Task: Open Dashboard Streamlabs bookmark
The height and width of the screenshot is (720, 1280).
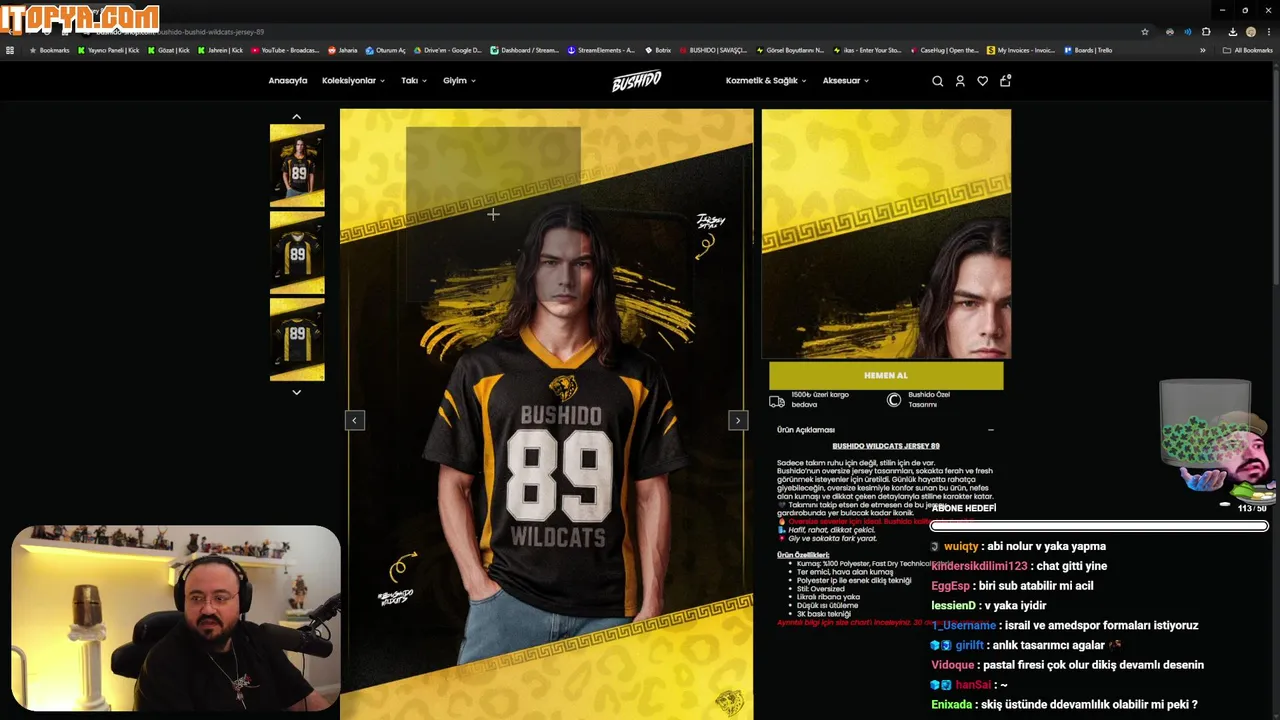Action: [525, 50]
